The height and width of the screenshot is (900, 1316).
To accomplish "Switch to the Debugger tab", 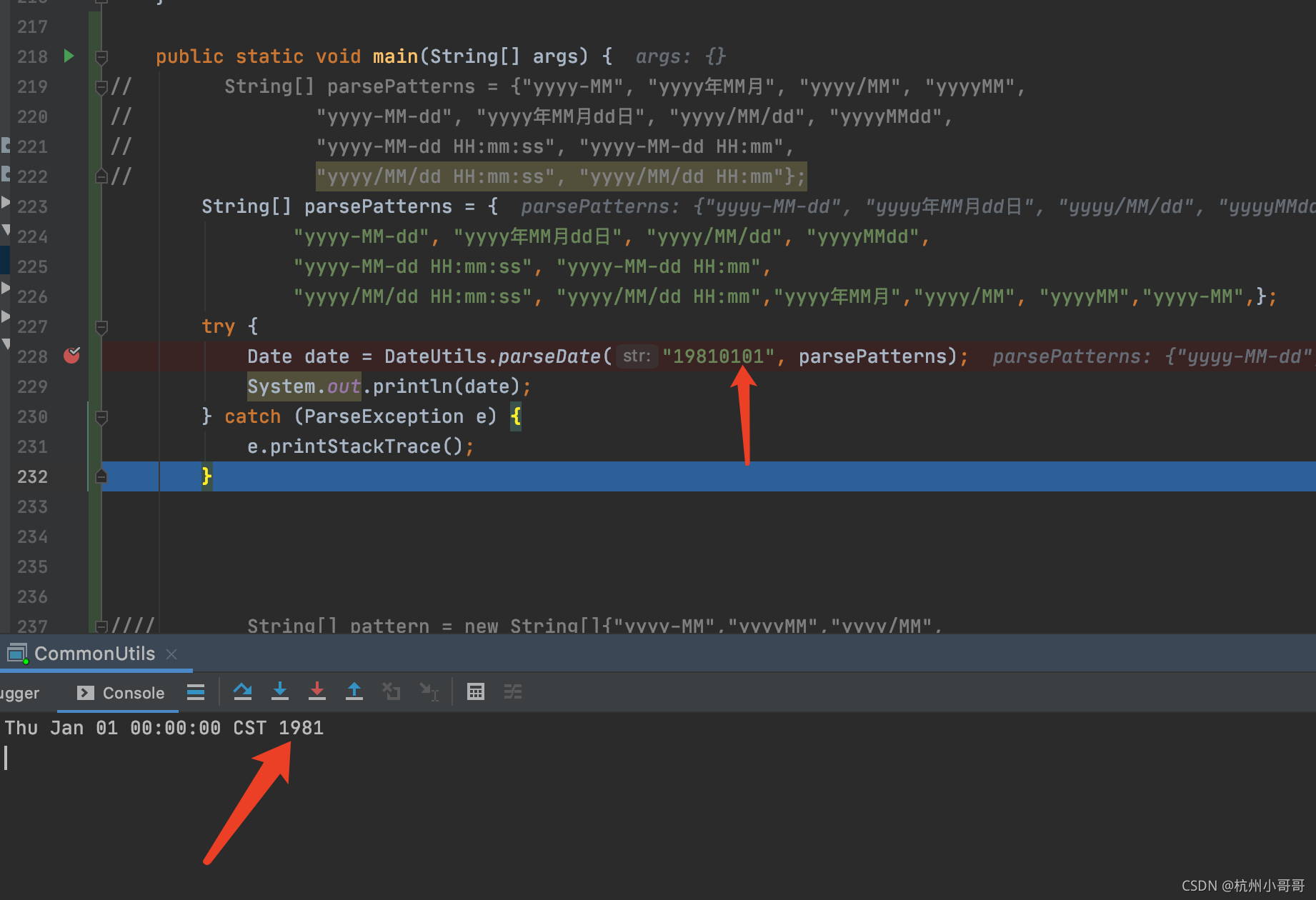I will tap(19, 693).
